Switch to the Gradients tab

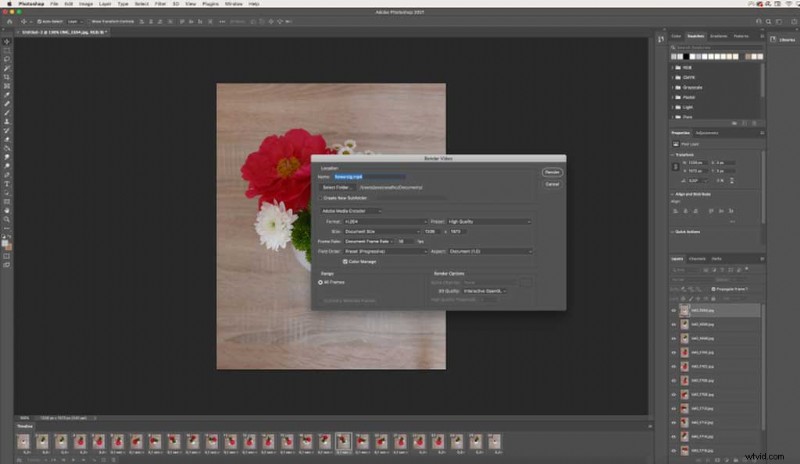[718, 36]
